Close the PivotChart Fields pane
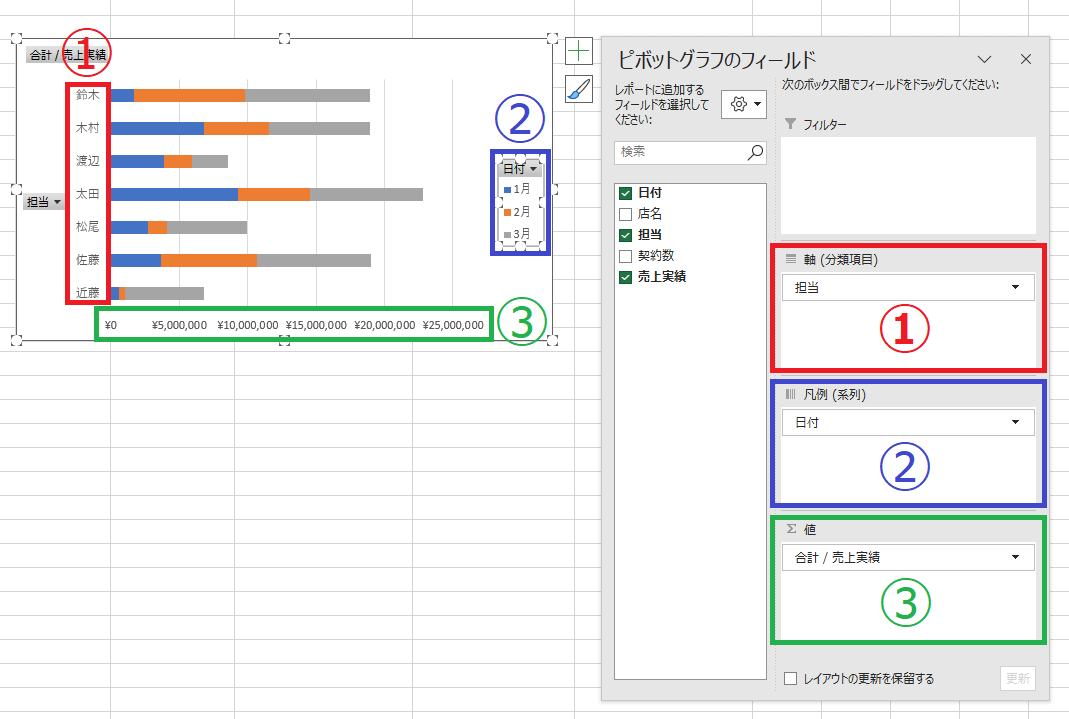 click(x=1025, y=59)
